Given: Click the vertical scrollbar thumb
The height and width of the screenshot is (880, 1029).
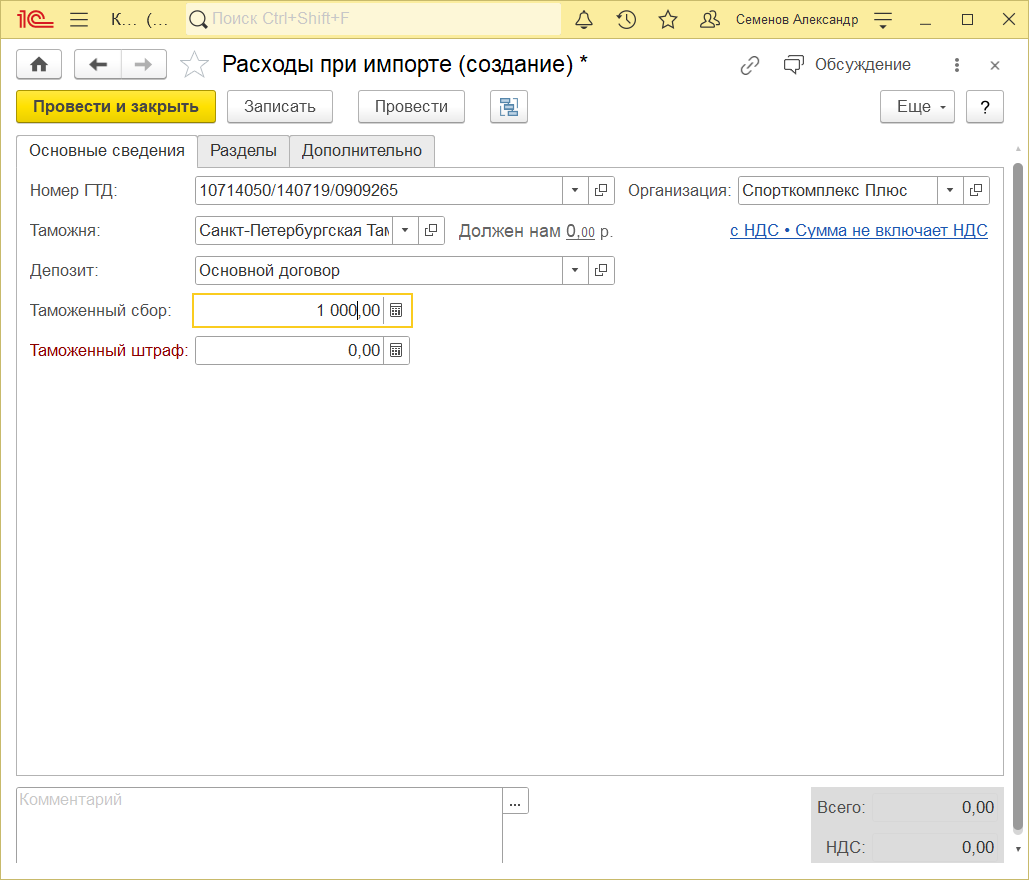Looking at the screenshot, I should tap(1018, 497).
